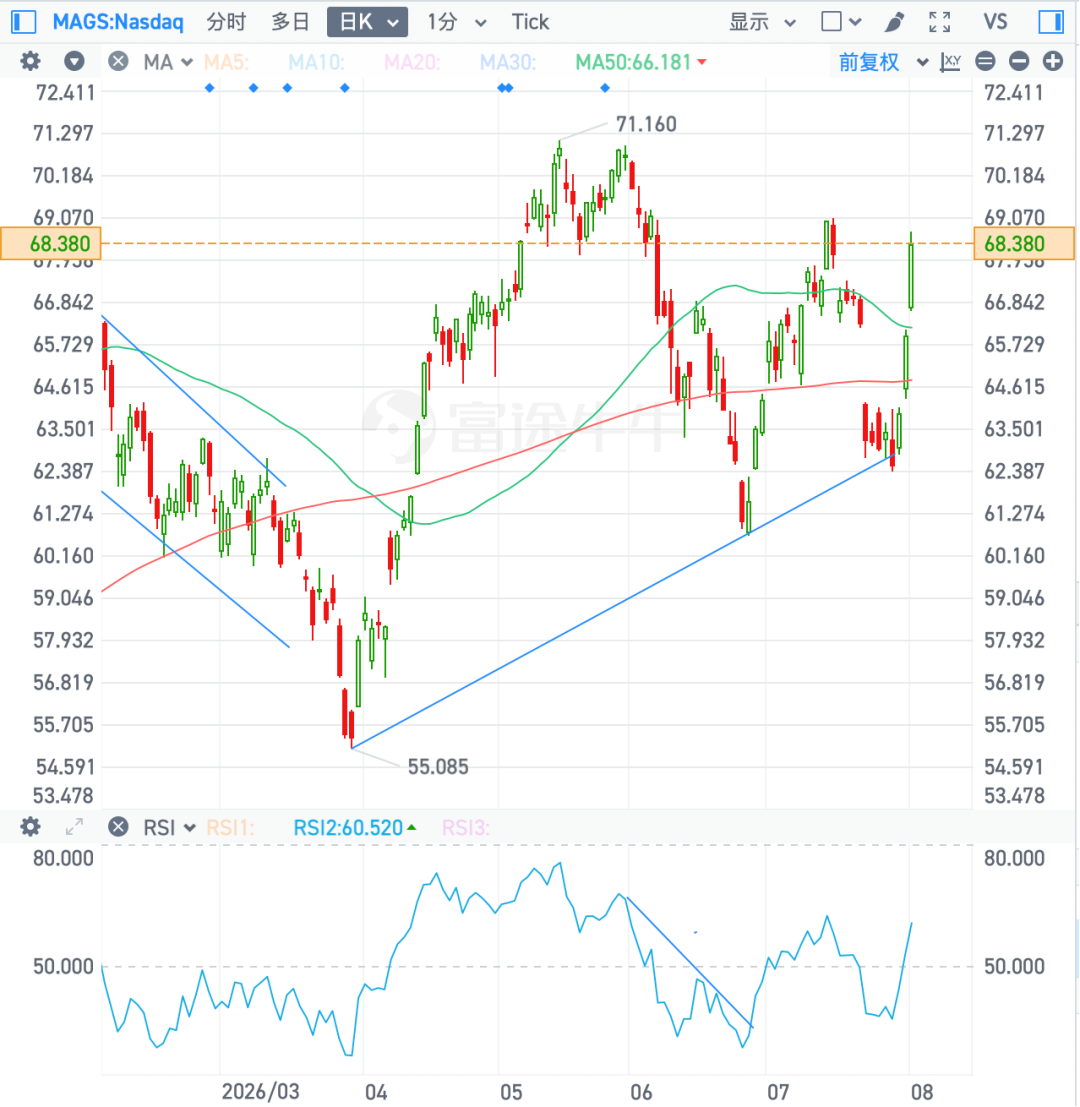Toggle RSI1 line visibility
The image size is (1080, 1107).
(x=230, y=827)
